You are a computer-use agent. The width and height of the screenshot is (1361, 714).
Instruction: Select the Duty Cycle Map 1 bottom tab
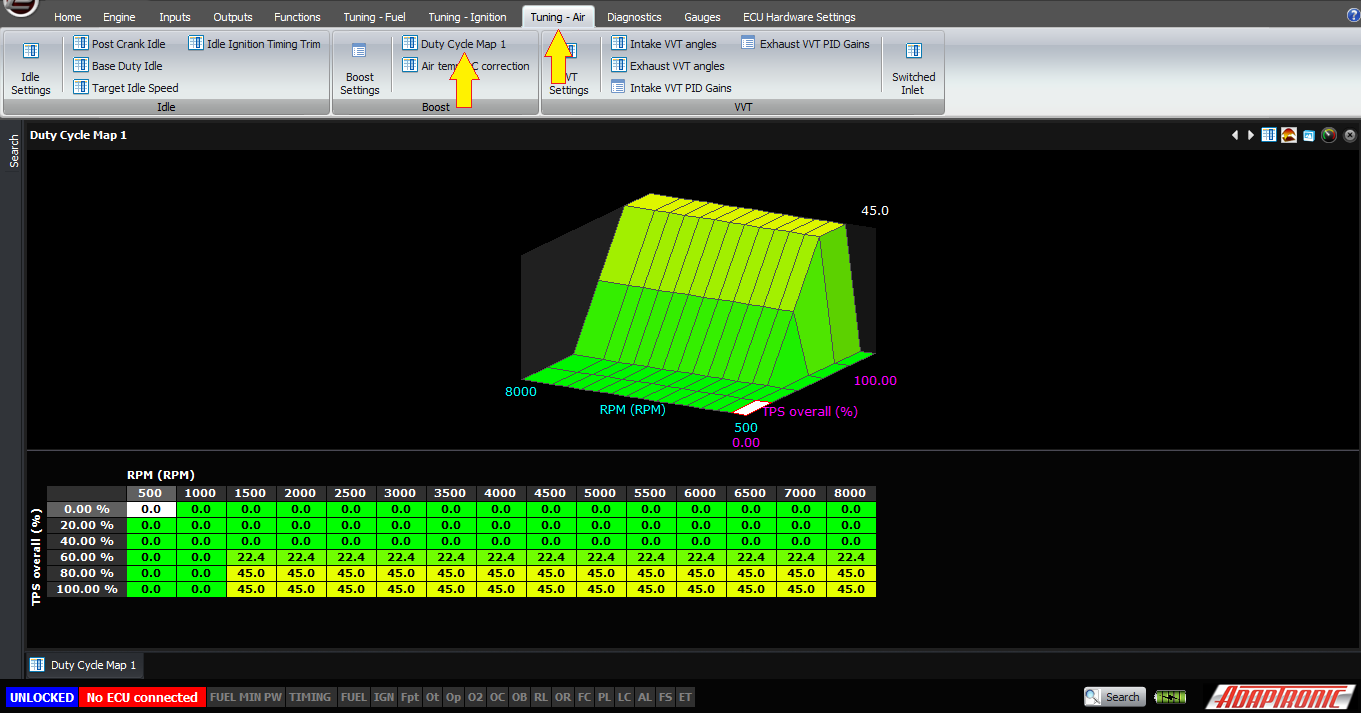pyautogui.click(x=84, y=665)
